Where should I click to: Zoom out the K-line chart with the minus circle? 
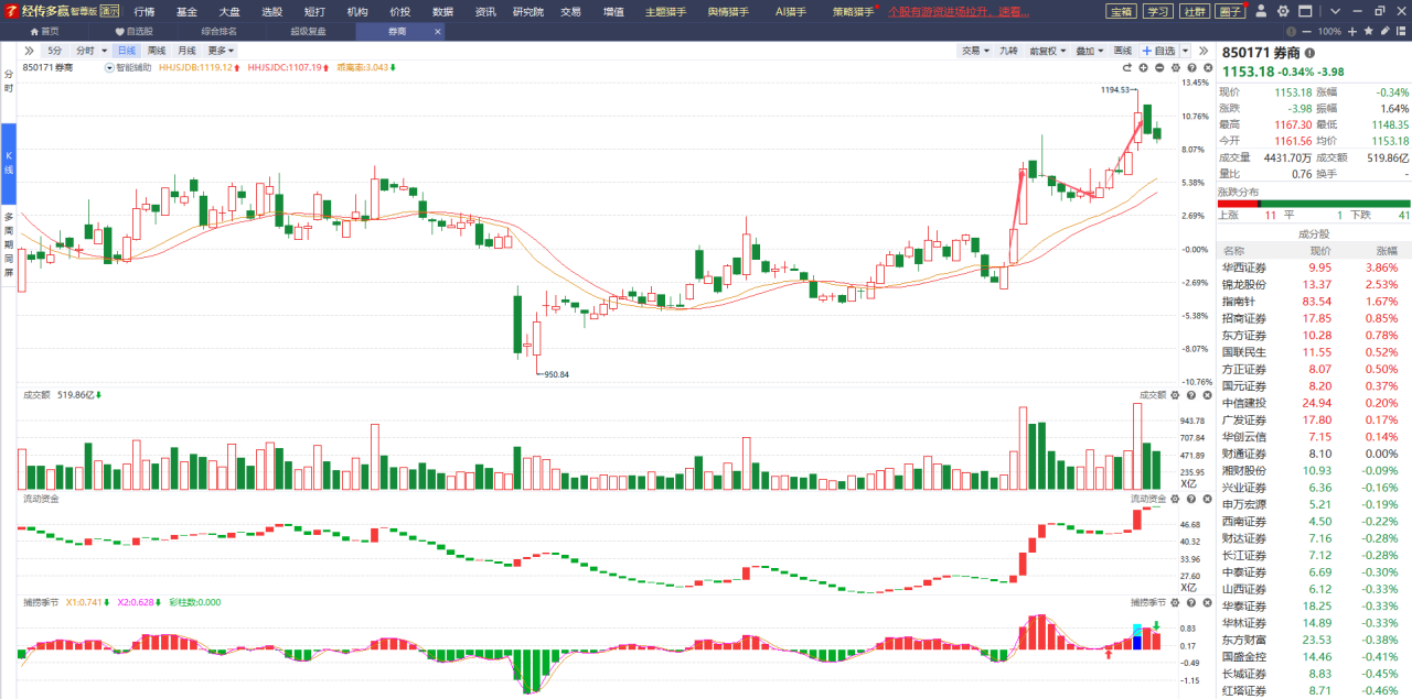1159,68
